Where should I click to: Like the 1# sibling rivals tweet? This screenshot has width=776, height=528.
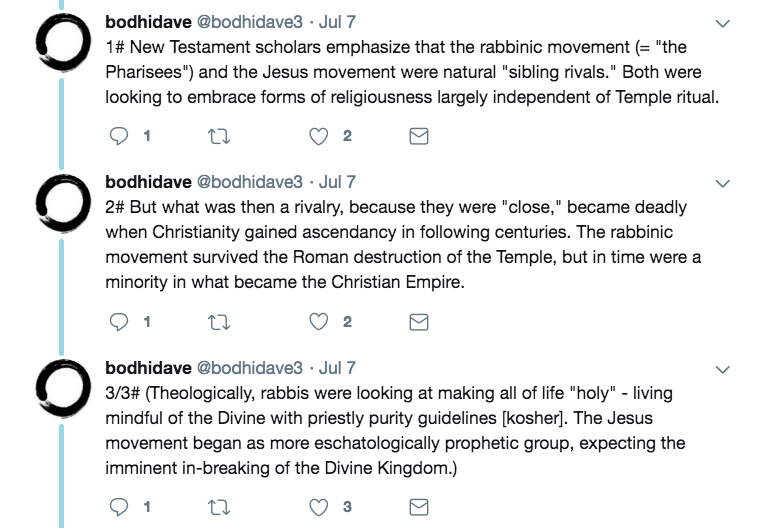pos(319,137)
